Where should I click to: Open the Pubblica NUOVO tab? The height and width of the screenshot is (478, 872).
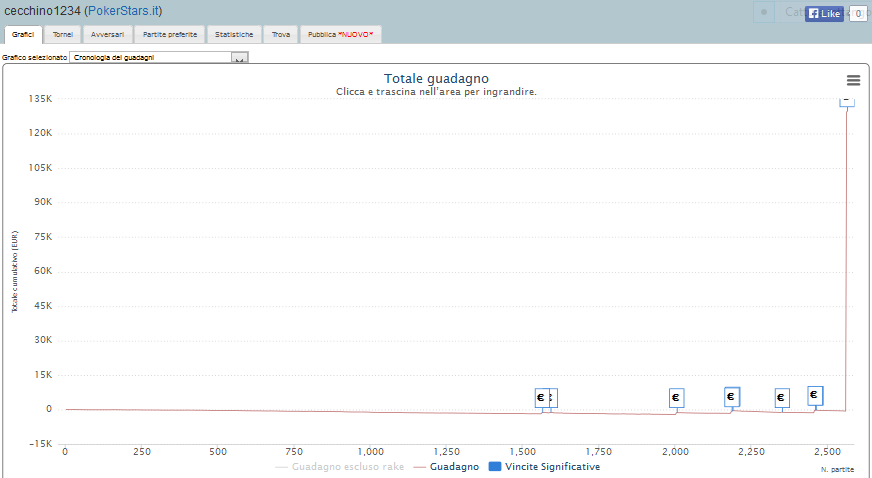coord(340,34)
